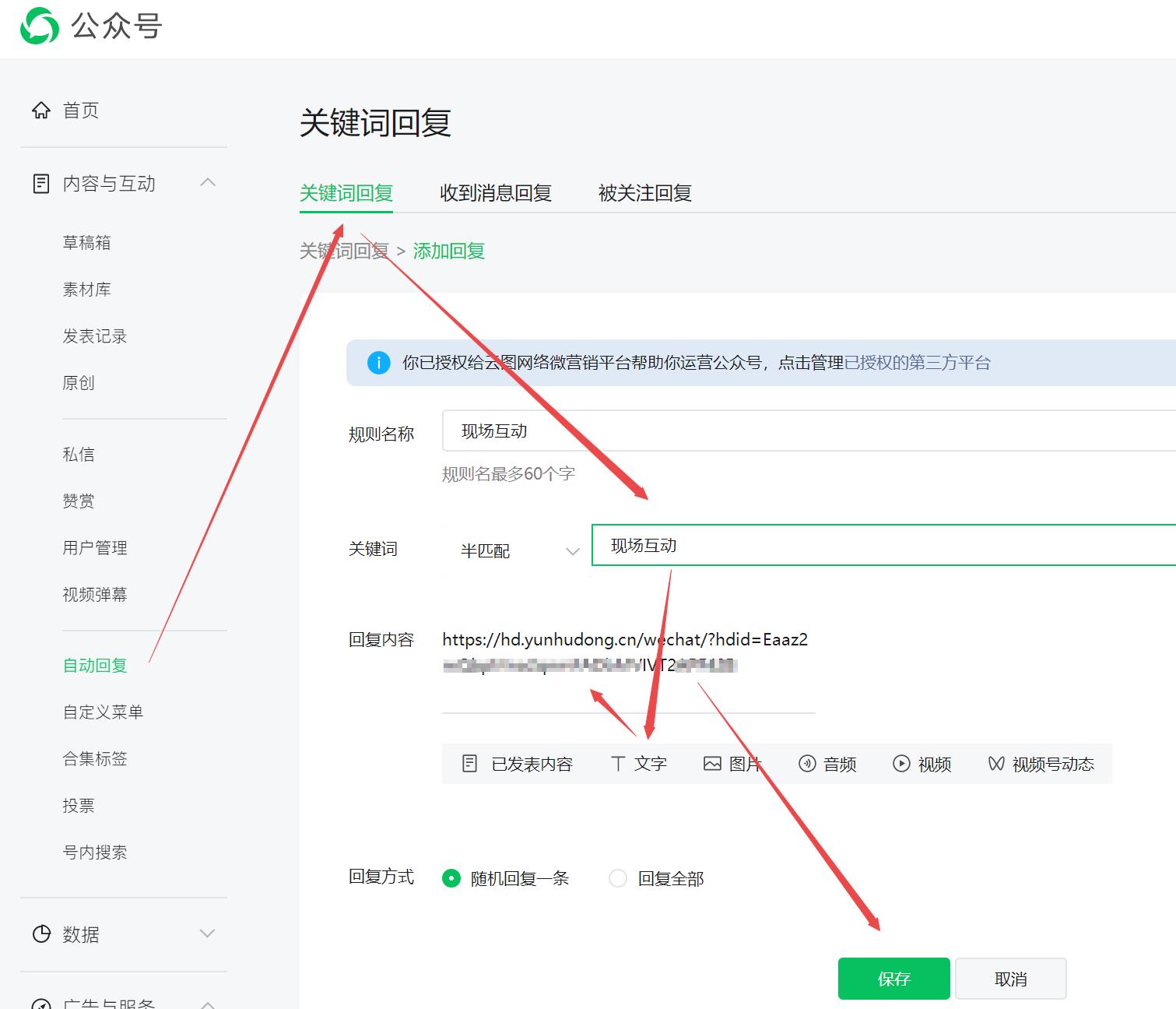The width and height of the screenshot is (1176, 1009).
Task: Click the picture icon for 图片 reply
Action: coord(712,764)
